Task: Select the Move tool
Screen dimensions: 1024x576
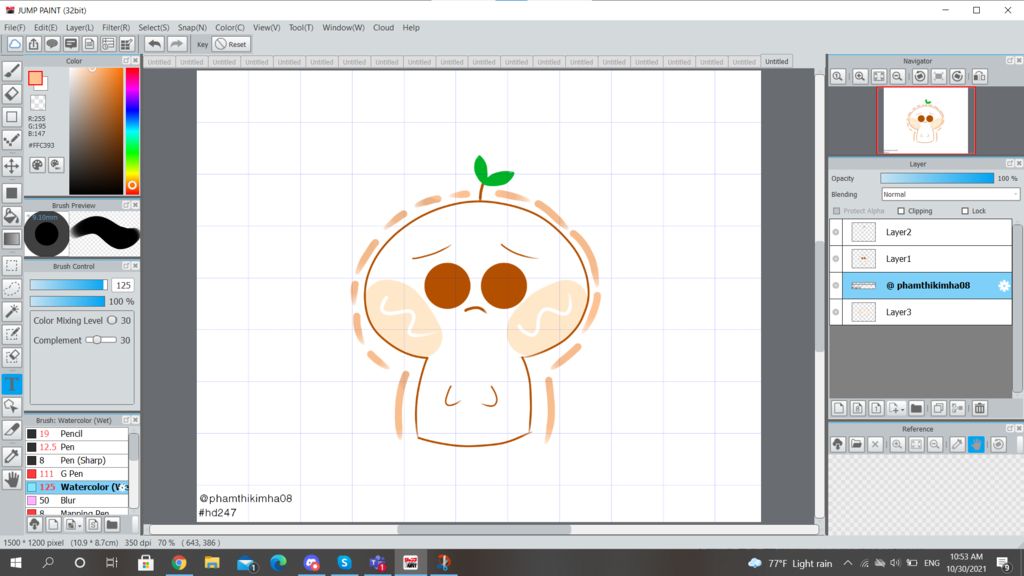Action: (12, 166)
